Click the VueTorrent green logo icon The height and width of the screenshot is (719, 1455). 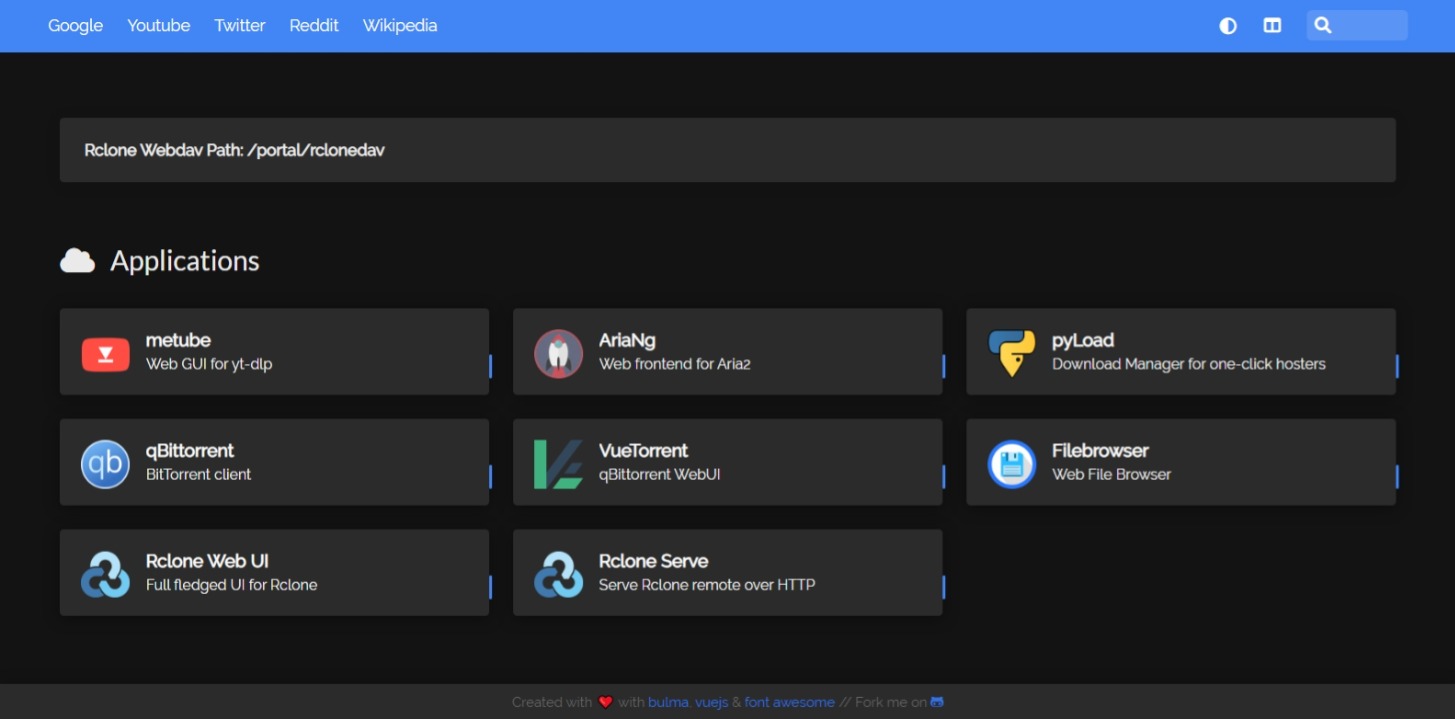pos(558,464)
